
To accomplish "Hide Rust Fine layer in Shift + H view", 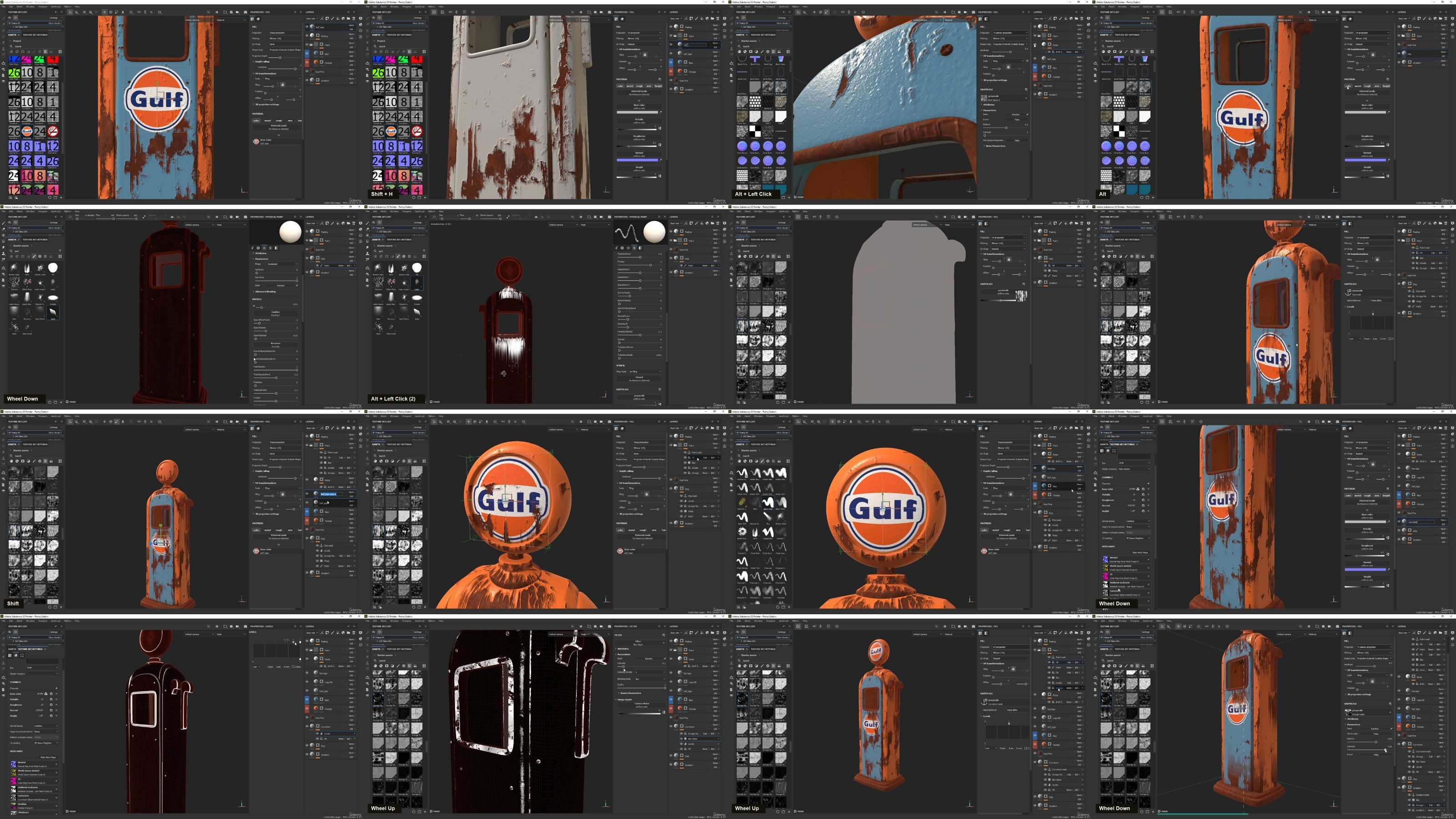I will [x=671, y=80].
